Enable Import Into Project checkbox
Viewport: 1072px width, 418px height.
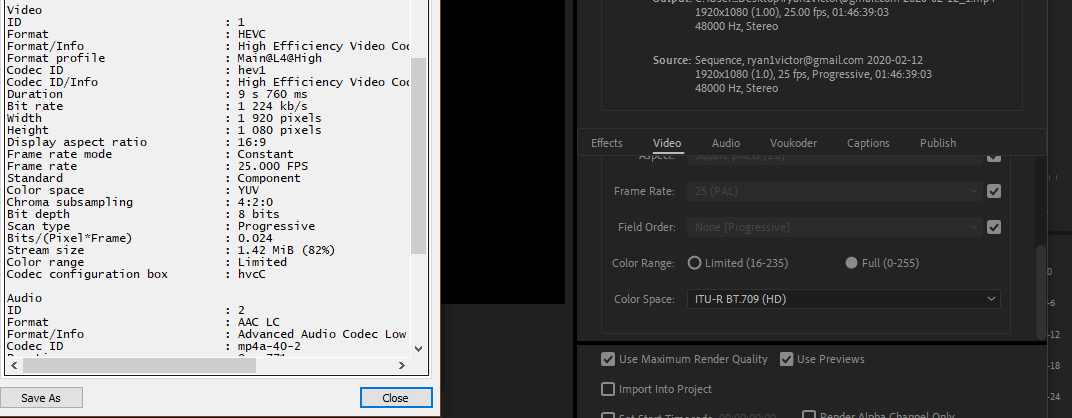click(608, 389)
